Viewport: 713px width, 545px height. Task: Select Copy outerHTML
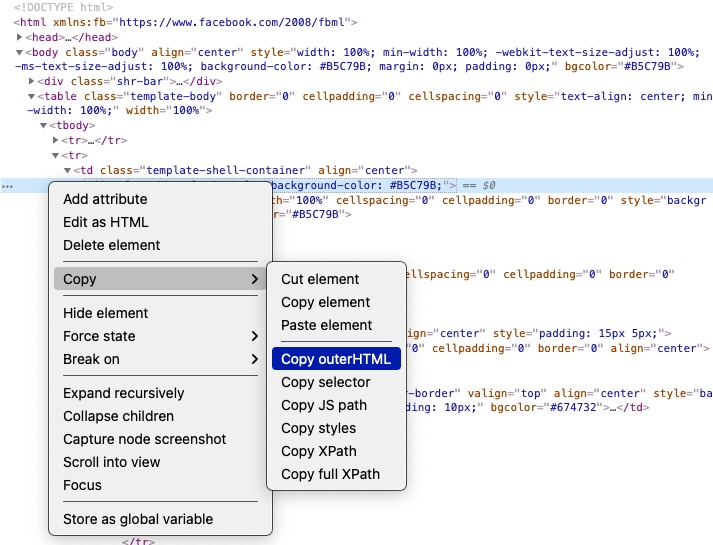click(x=336, y=359)
